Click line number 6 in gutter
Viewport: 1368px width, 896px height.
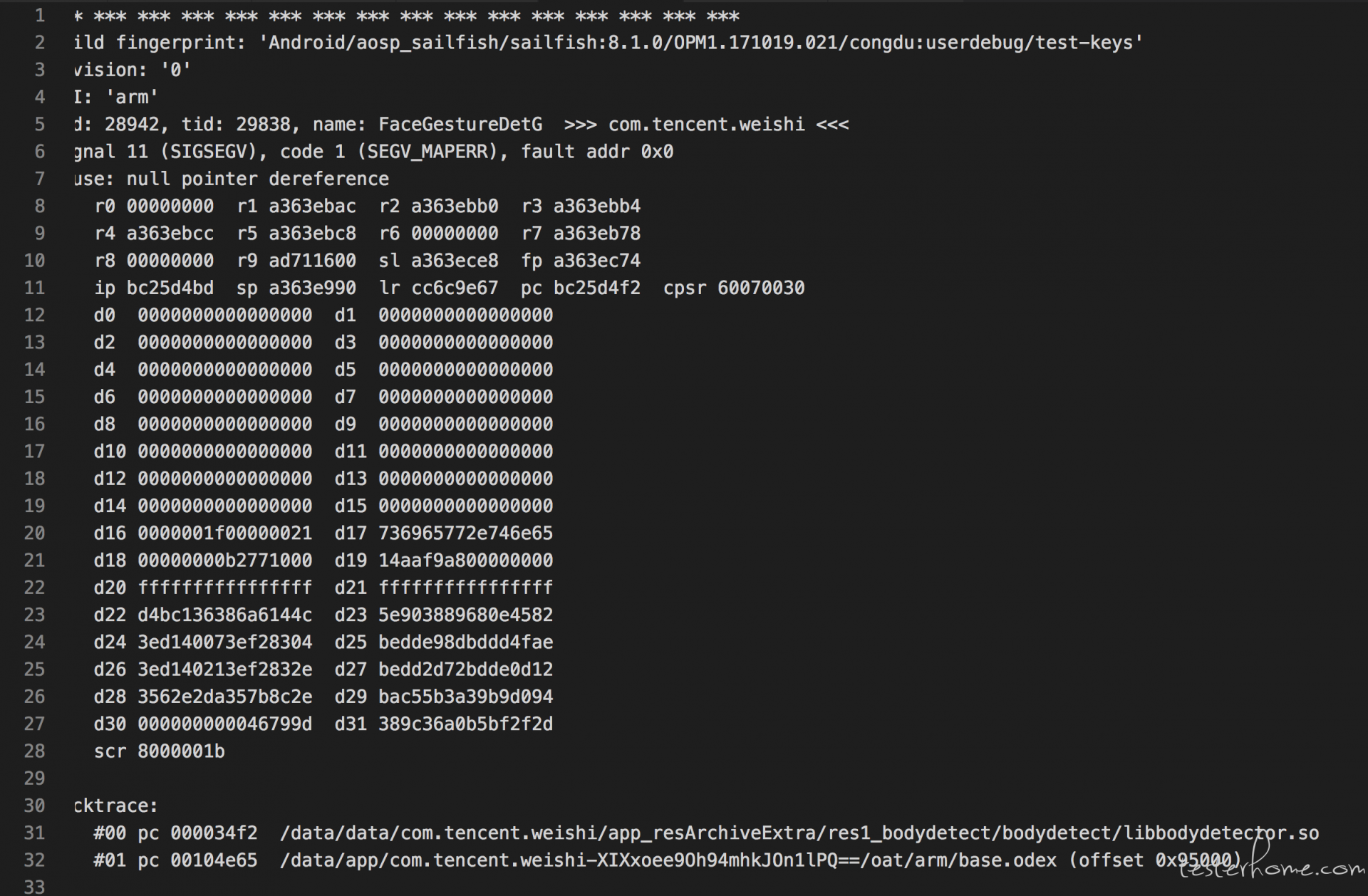coord(40,152)
